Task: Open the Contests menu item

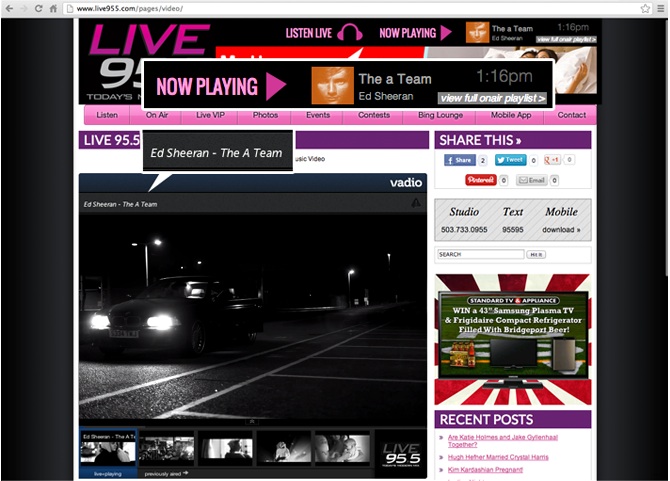Action: [x=374, y=115]
